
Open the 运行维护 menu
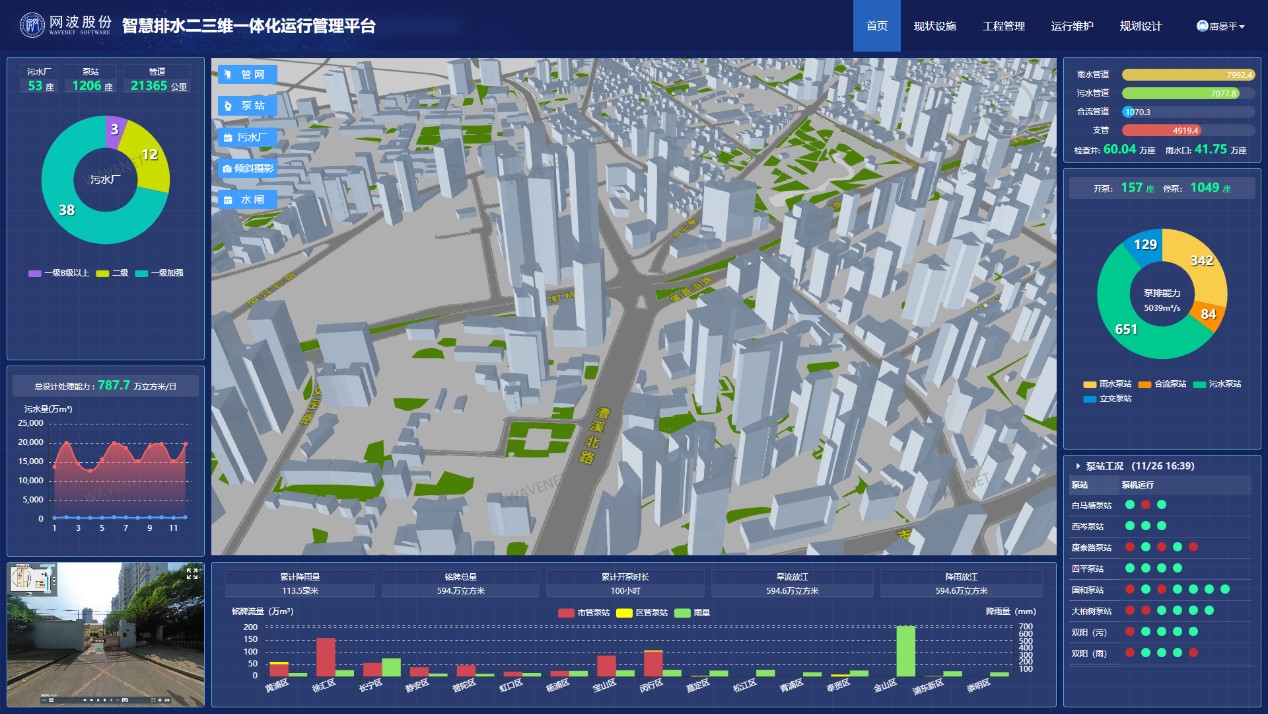[x=1072, y=26]
